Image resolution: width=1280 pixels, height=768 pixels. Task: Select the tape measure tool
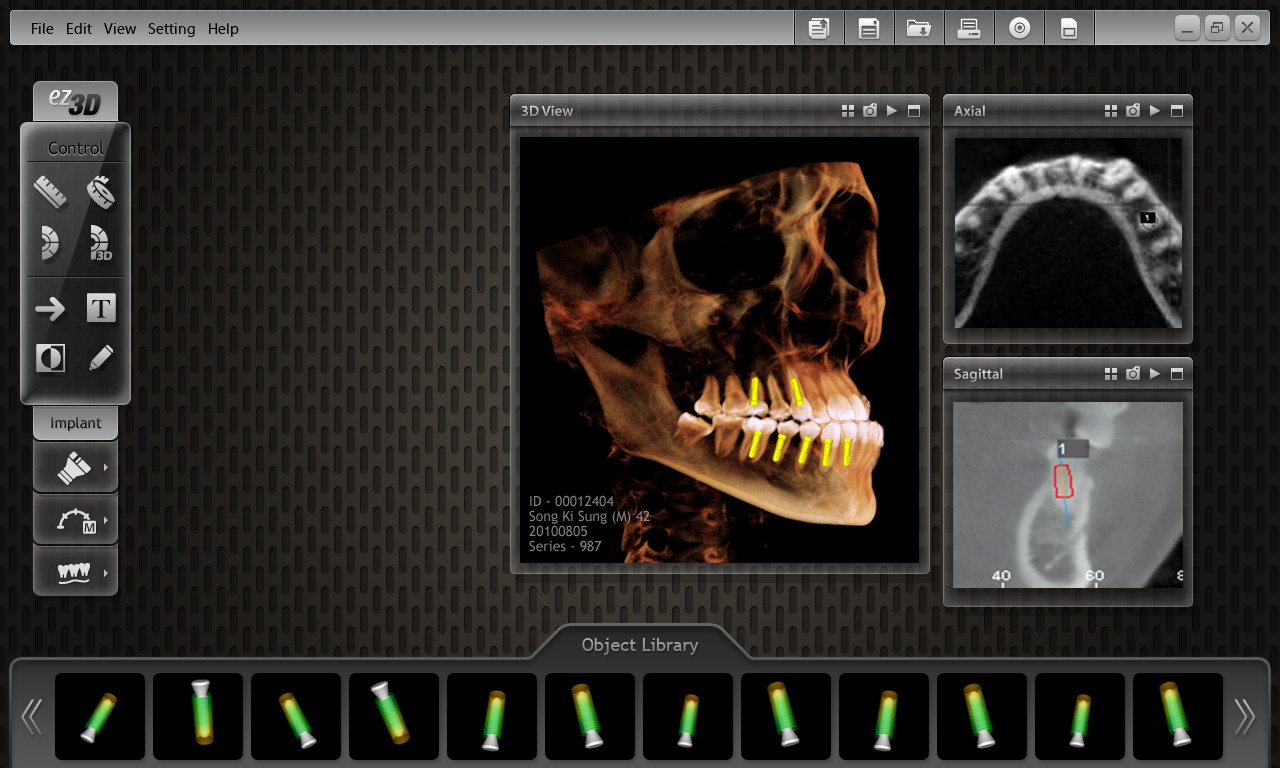click(100, 191)
